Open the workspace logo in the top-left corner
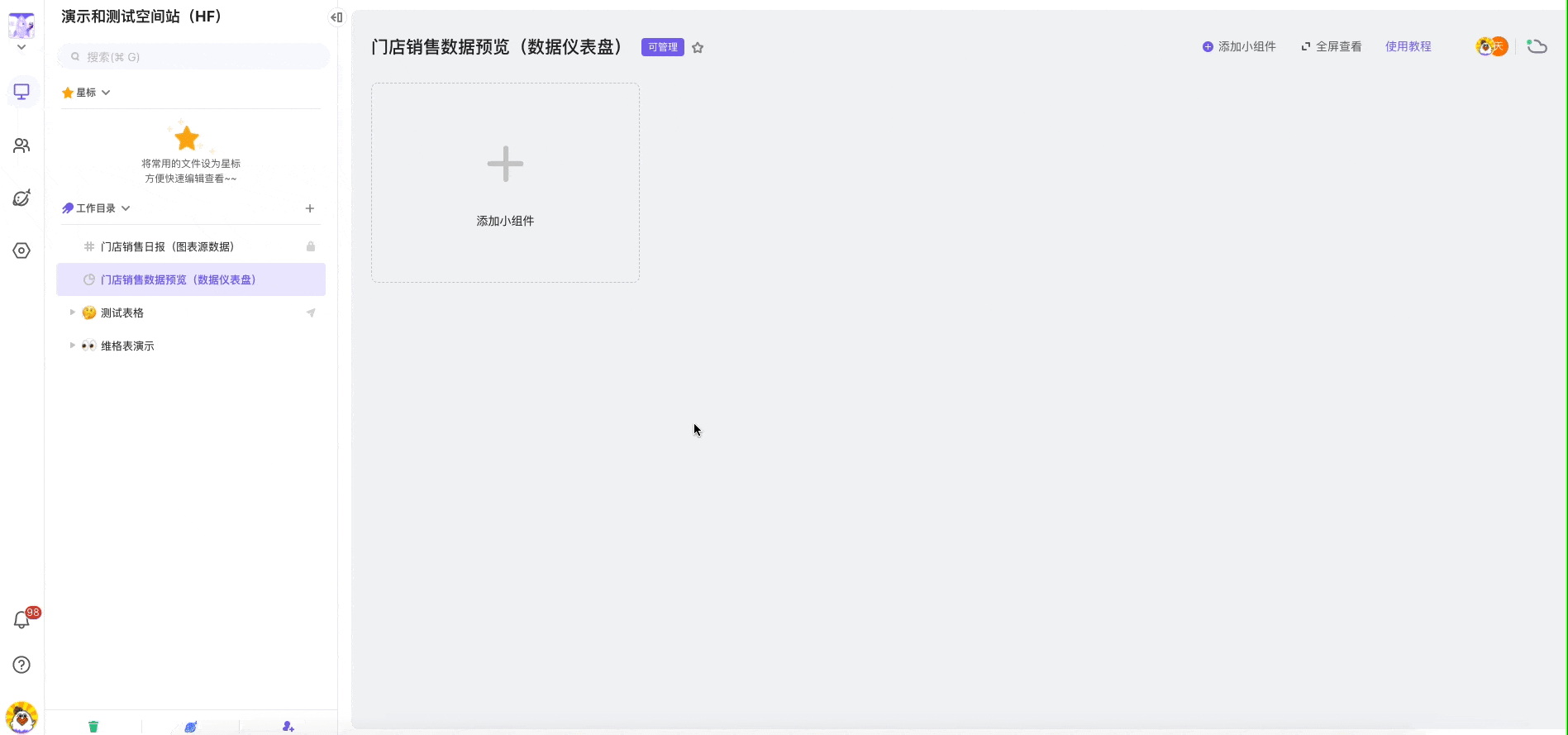 coord(21,26)
